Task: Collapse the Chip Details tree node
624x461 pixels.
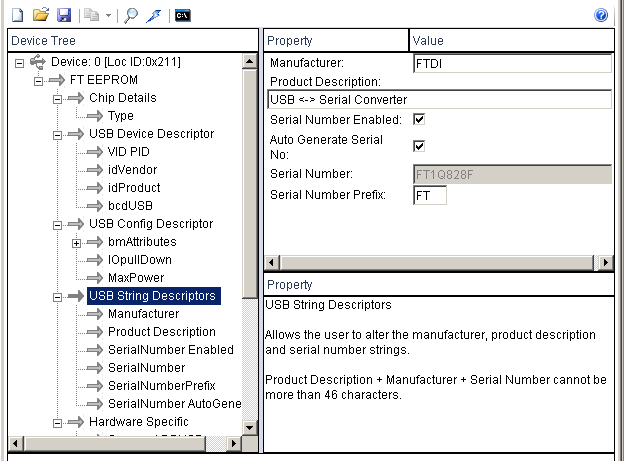Action: (58, 98)
